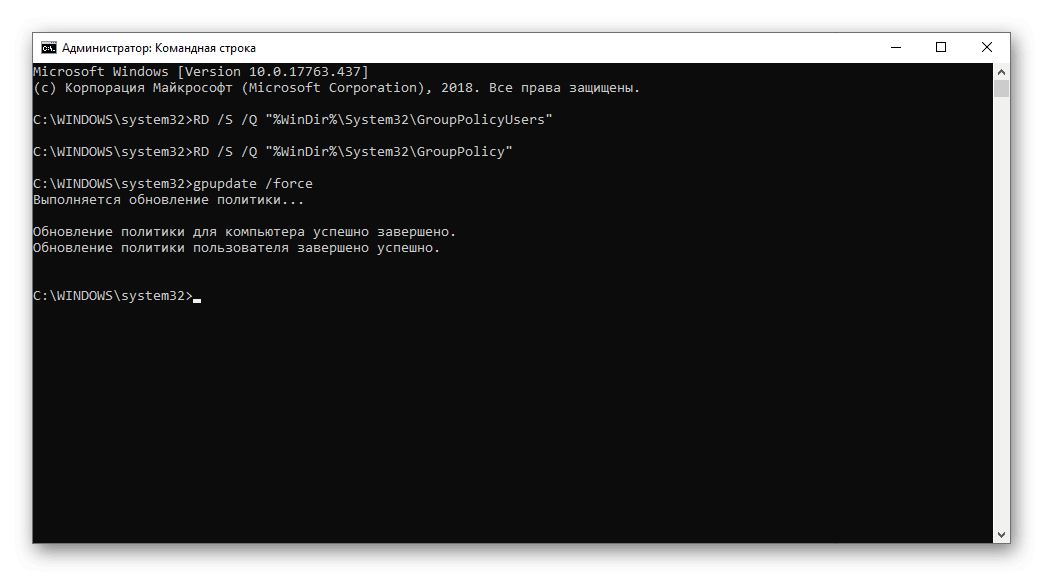Image resolution: width=1043 pixels, height=576 pixels.
Task: Click the gpupdate /force command text
Action: pos(252,184)
